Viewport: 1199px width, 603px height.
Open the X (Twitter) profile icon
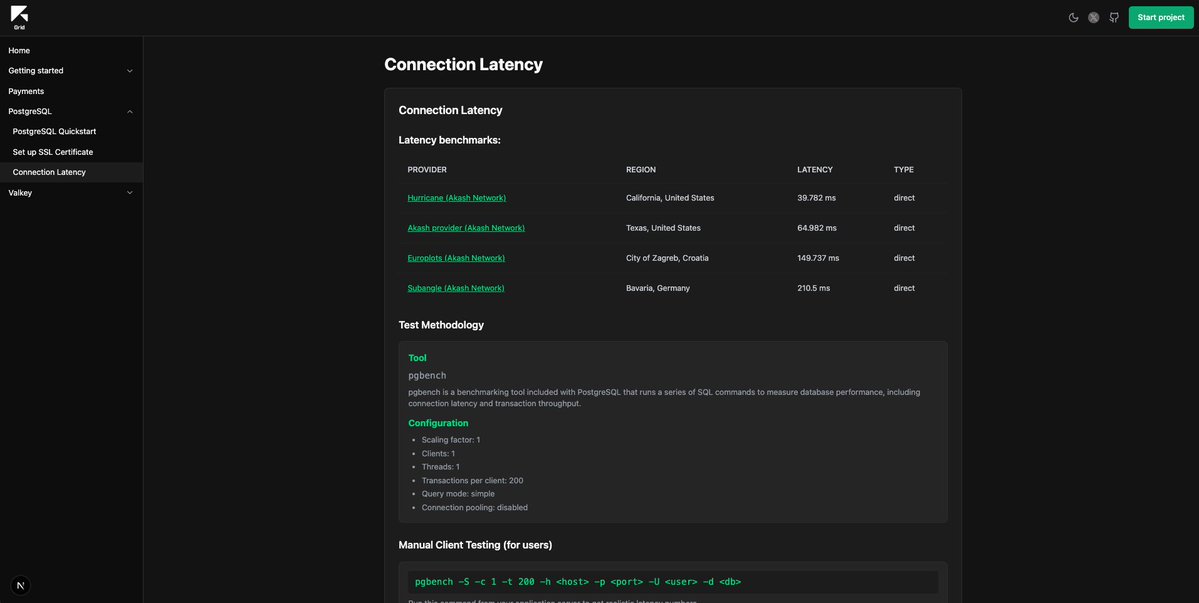1093,18
